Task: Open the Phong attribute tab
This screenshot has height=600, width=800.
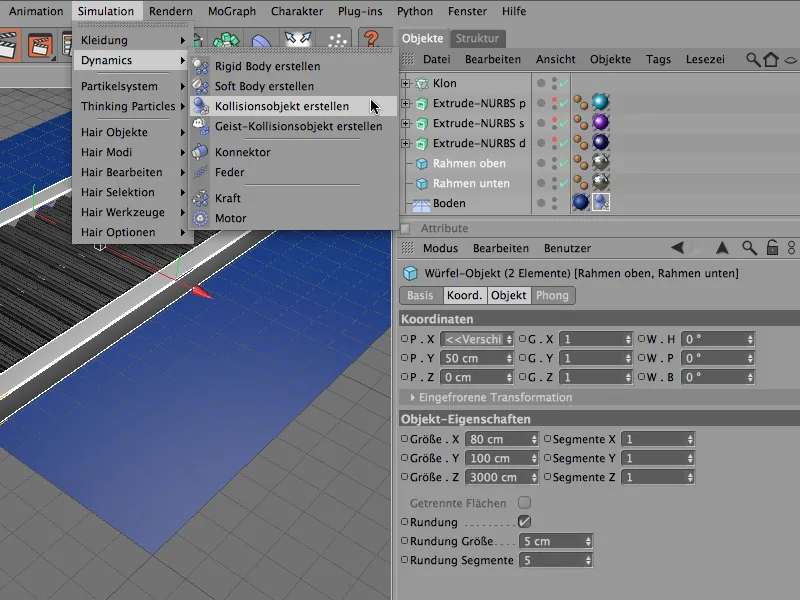Action: pos(551,296)
